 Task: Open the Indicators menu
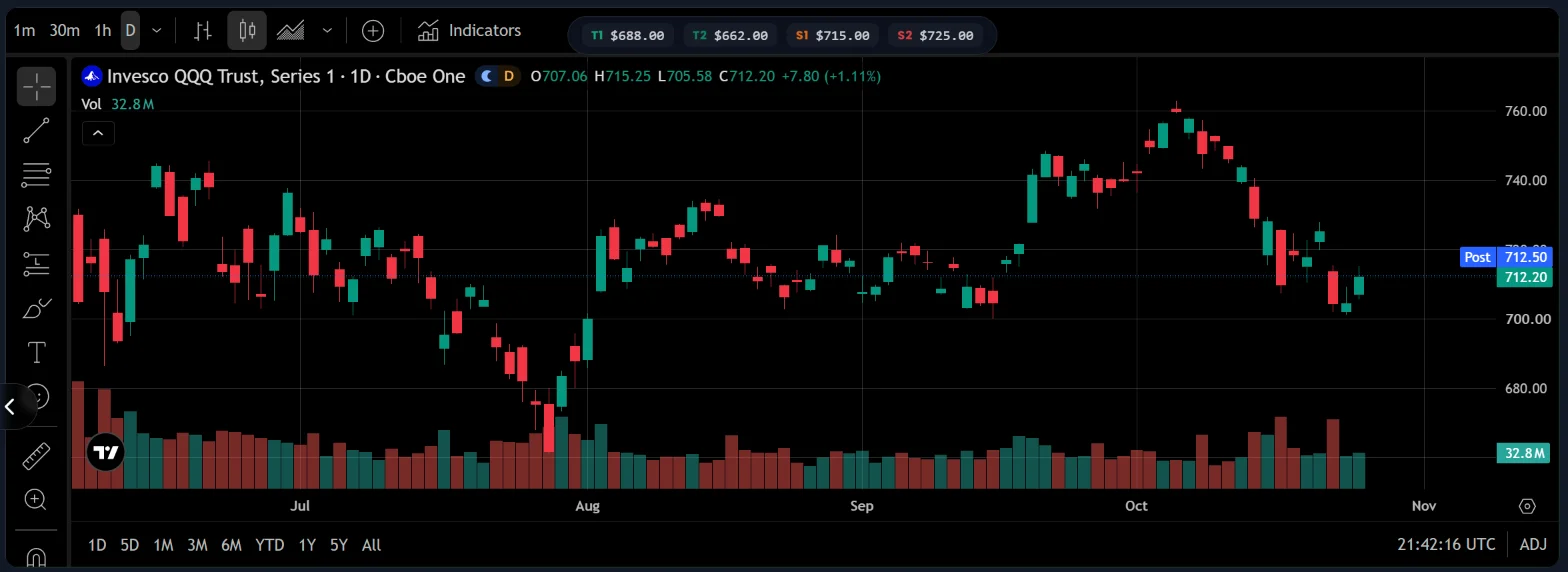click(x=470, y=31)
